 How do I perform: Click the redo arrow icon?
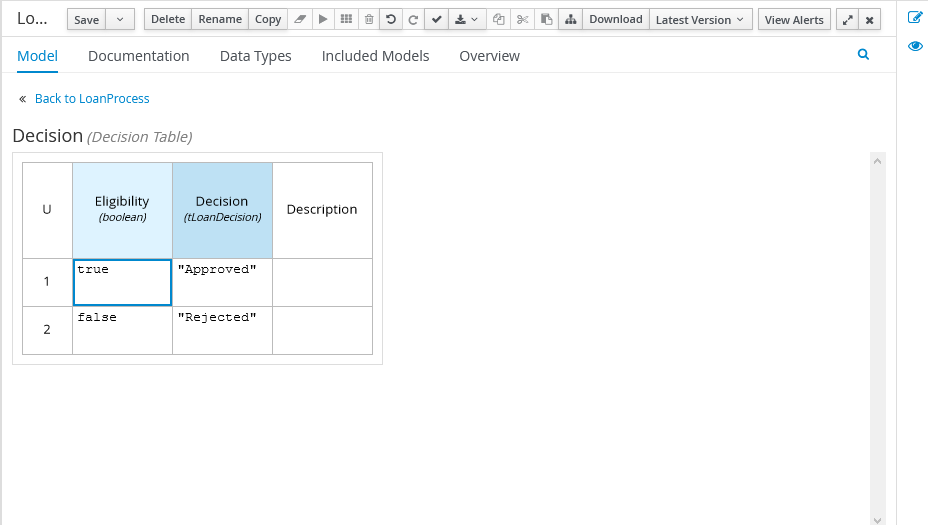[x=413, y=20]
